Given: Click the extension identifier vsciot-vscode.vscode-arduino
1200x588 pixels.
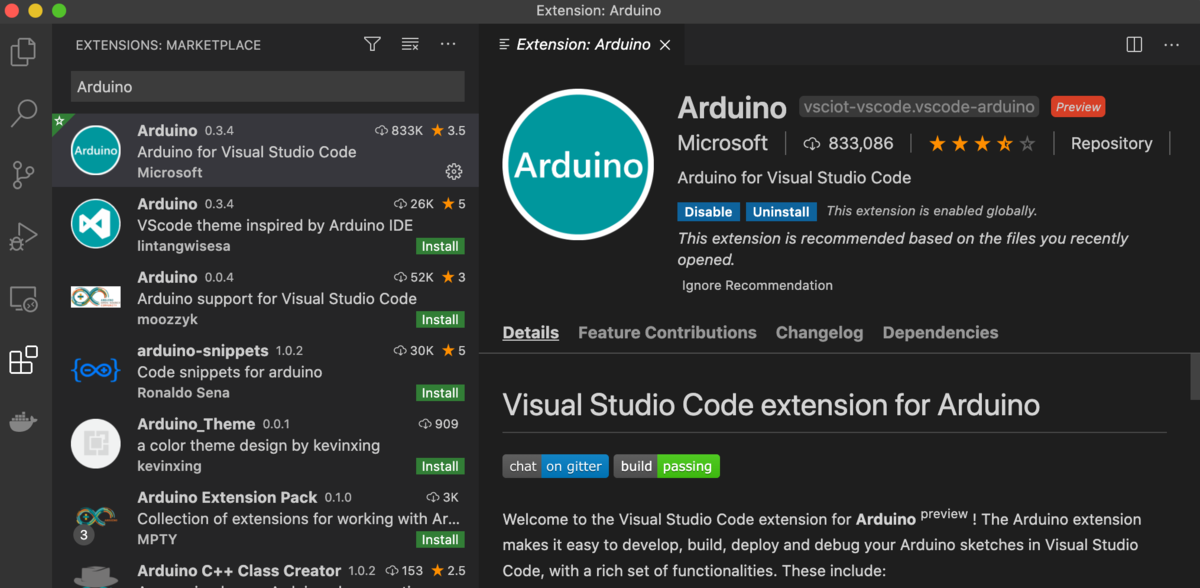Looking at the screenshot, I should point(919,107).
